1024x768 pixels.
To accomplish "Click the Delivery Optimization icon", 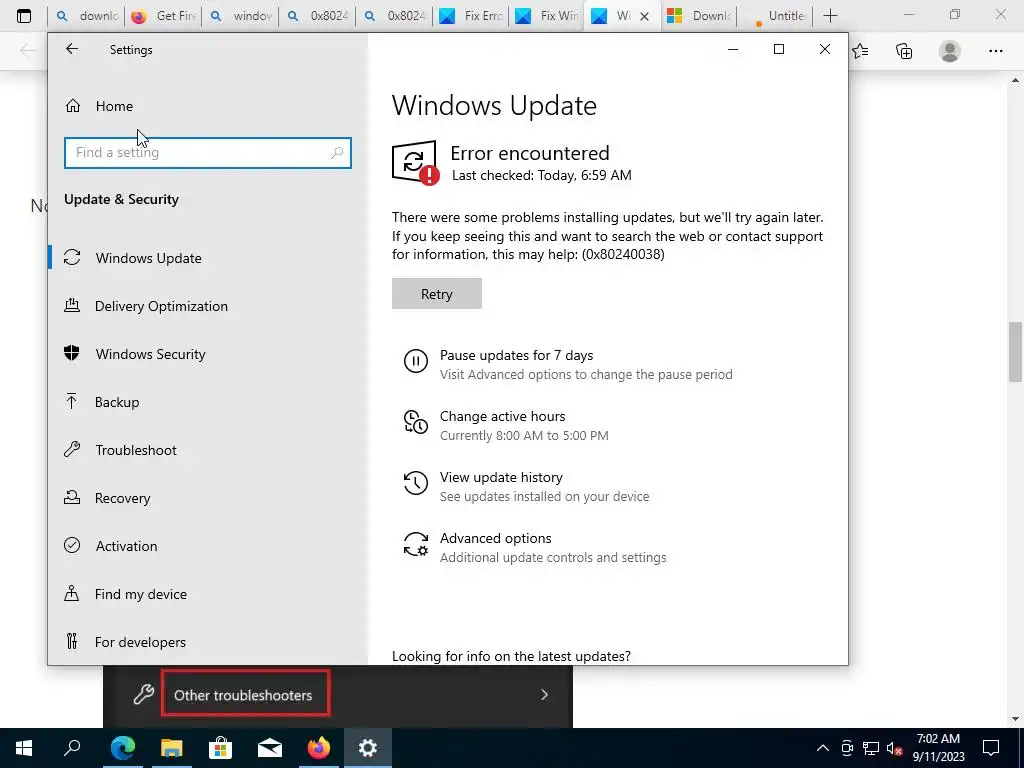I will coord(72,305).
